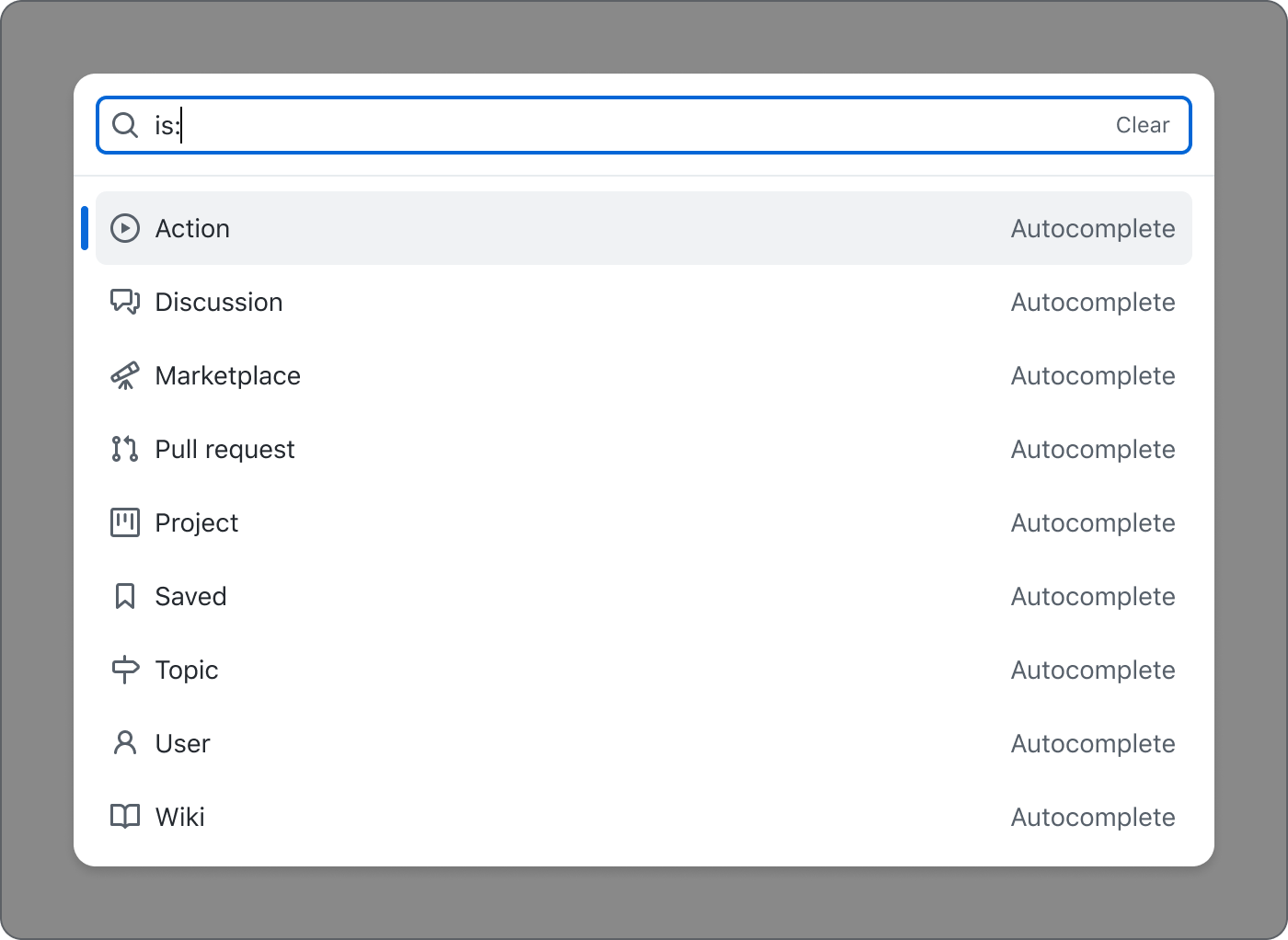Click the Action play icon
Screen dimensions: 1288x940
(x=124, y=228)
